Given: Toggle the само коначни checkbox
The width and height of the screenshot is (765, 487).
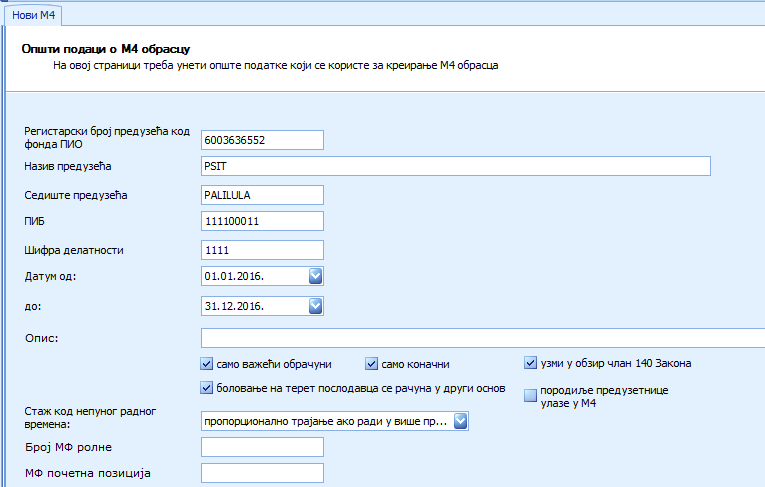Looking at the screenshot, I should 372,364.
